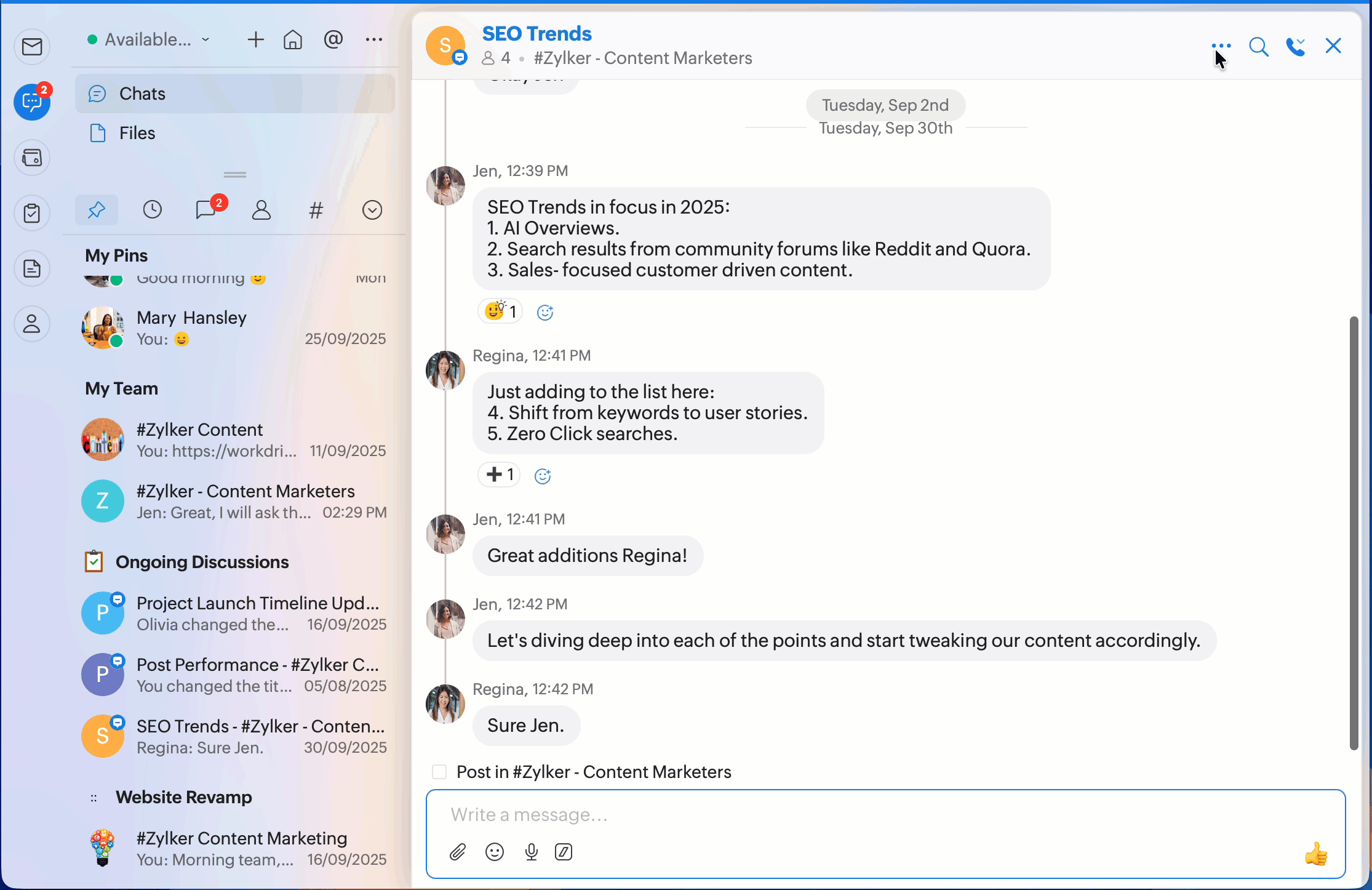1372x890 pixels.
Task: Click the attach file paperclip icon
Action: 457,852
